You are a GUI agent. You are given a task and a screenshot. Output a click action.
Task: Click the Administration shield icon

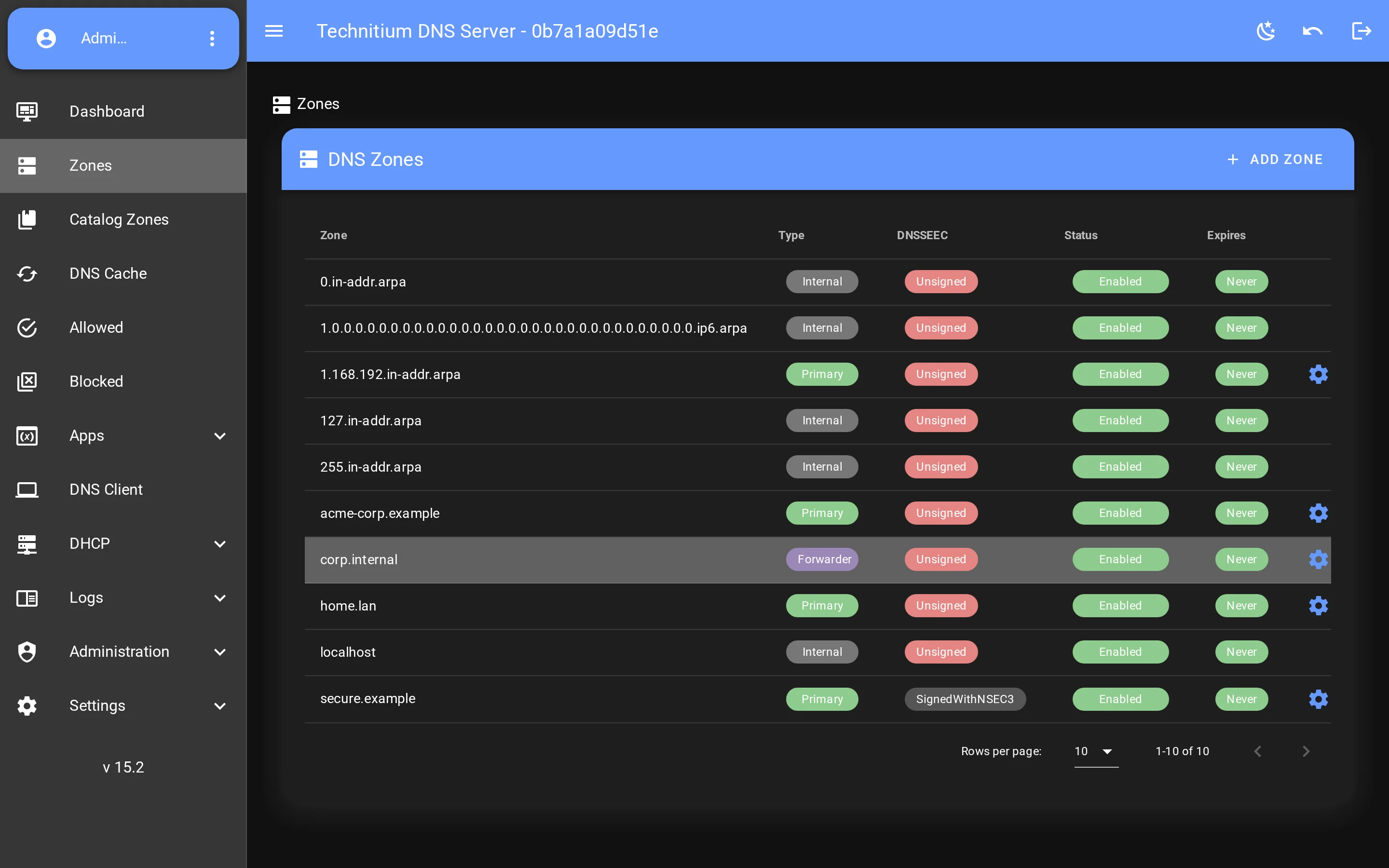coord(27,651)
